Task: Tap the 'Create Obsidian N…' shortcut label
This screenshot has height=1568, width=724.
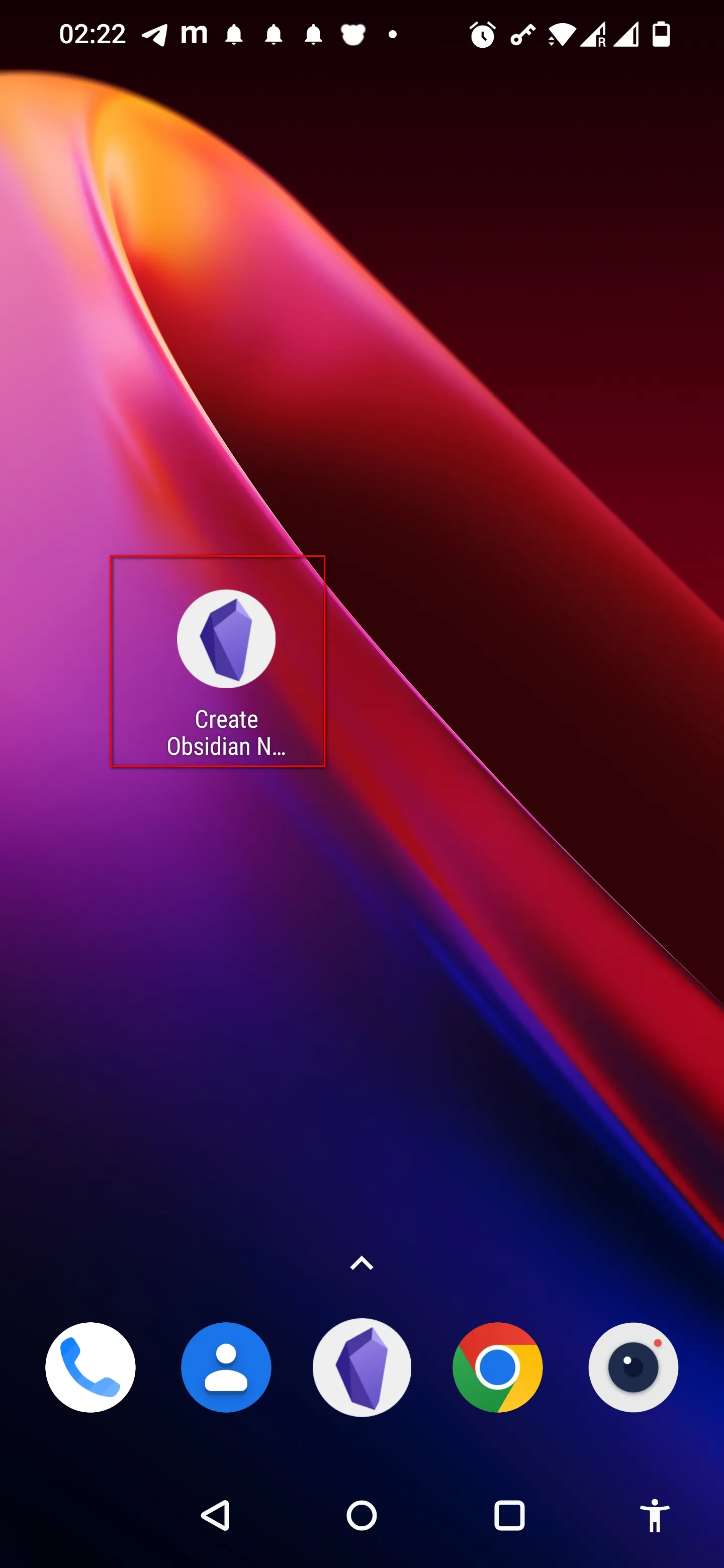Action: point(226,733)
